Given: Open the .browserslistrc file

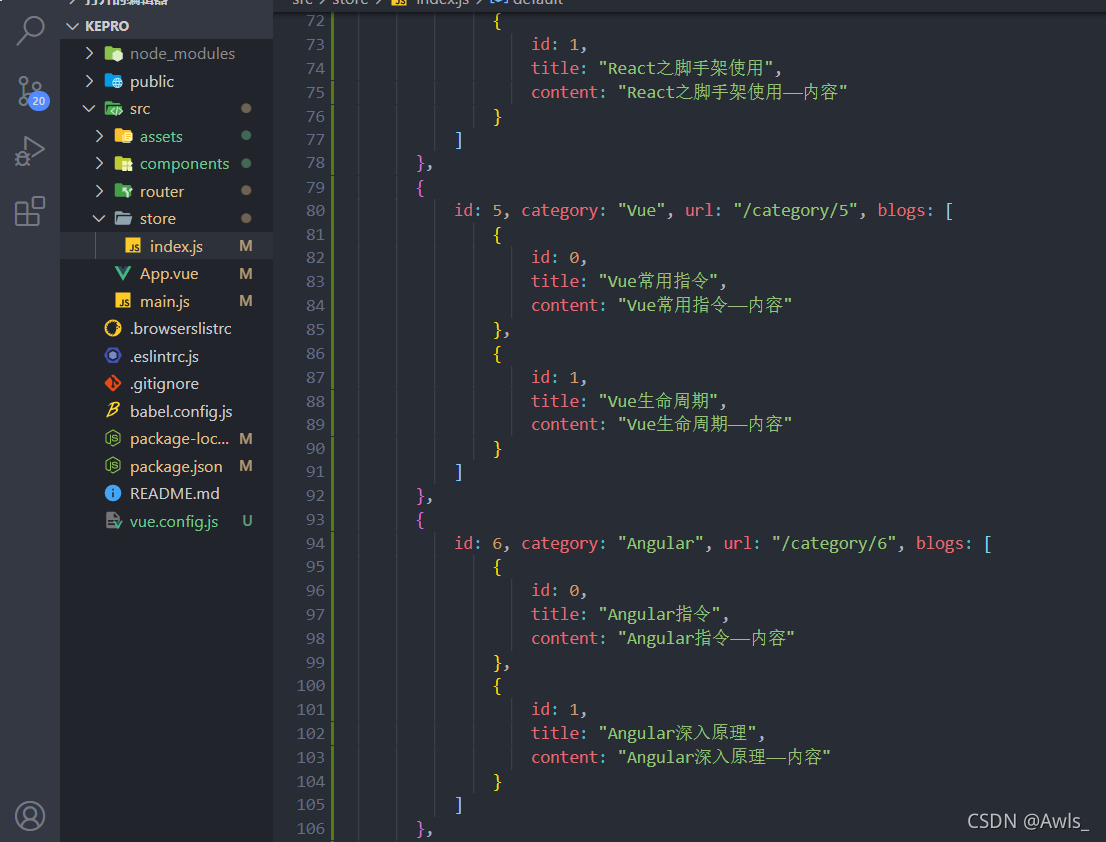Looking at the screenshot, I should [x=181, y=329].
